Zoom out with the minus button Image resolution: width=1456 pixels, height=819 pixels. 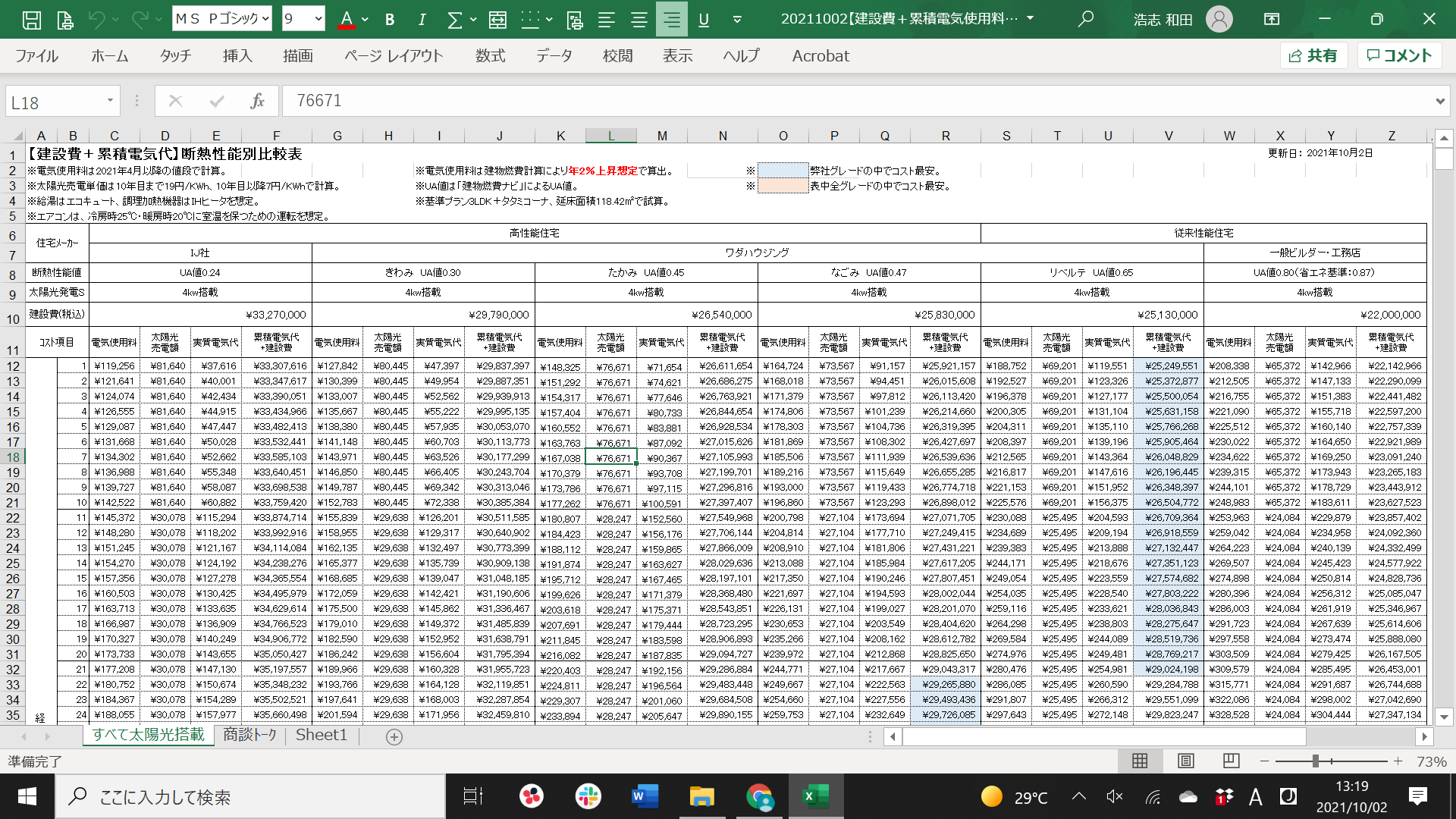1264,761
